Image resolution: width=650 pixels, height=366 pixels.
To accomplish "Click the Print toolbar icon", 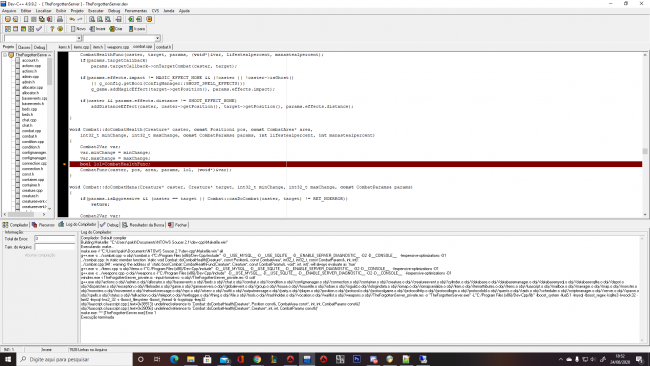I will coord(60,19).
